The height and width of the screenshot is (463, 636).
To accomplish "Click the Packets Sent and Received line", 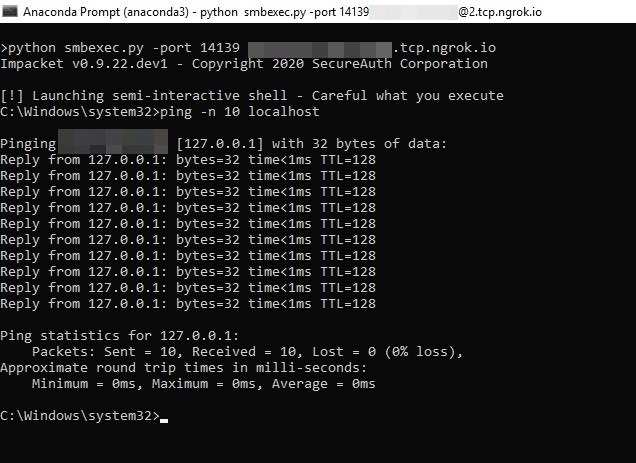I will pyautogui.click(x=247, y=352).
